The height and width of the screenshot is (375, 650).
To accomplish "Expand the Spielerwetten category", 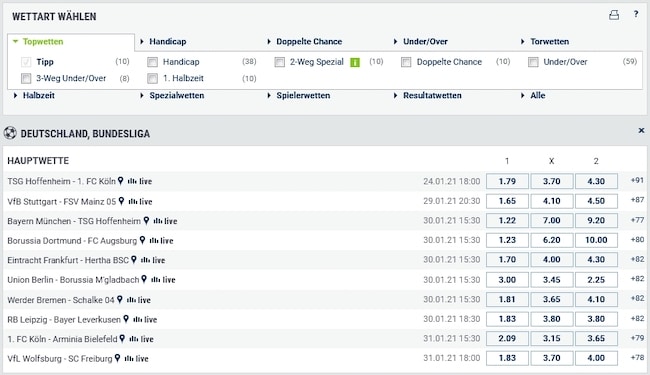I will (x=299, y=95).
